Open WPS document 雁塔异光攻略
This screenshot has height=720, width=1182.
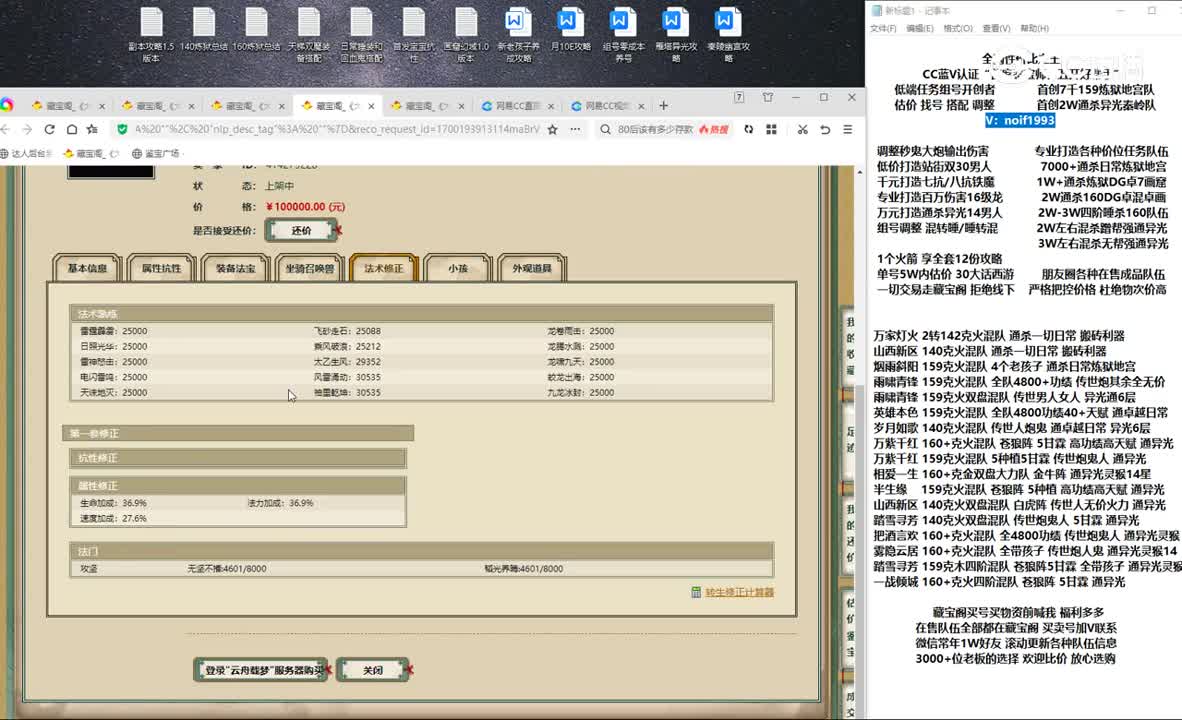(x=675, y=35)
